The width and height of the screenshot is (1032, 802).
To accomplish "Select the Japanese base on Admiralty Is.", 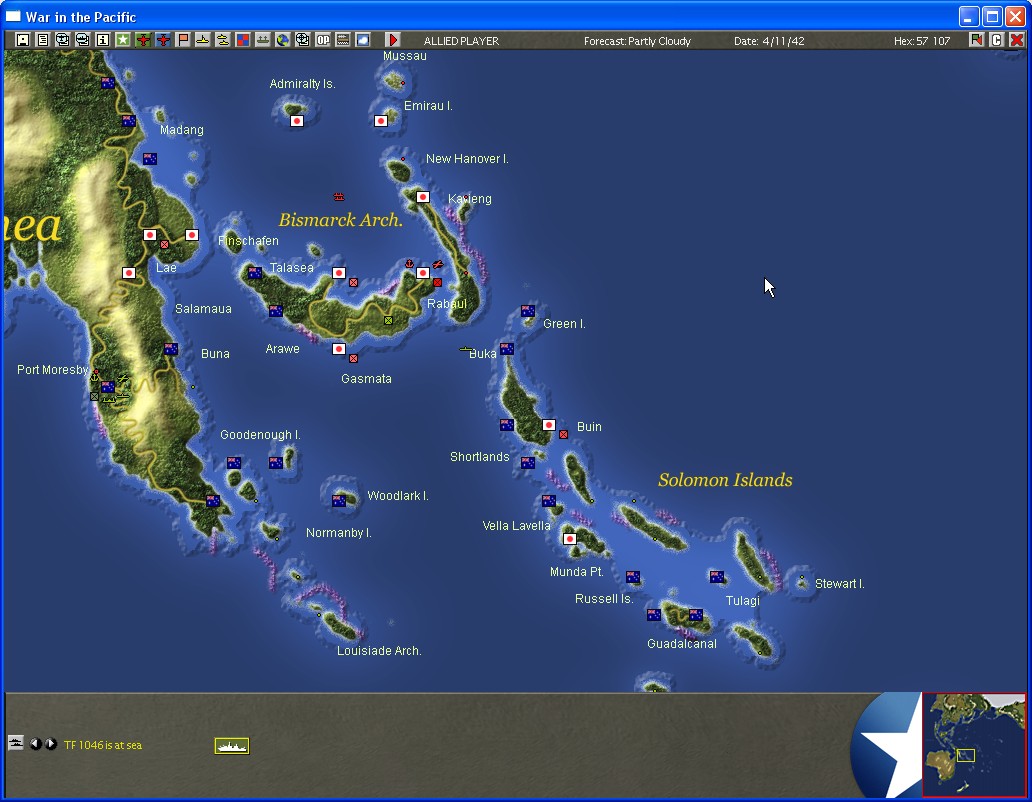I will (297, 120).
